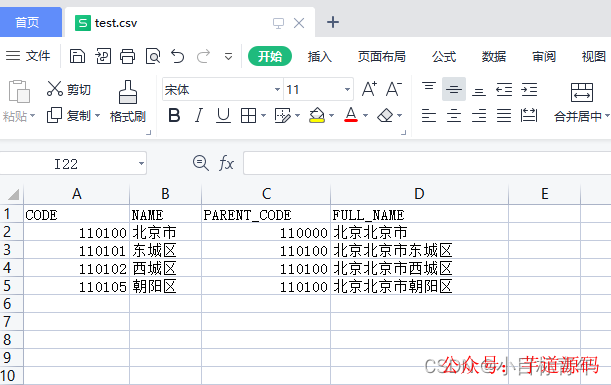Screen dimensions: 611x385
Task: Open the font name dropdown 宋体
Action: point(277,90)
